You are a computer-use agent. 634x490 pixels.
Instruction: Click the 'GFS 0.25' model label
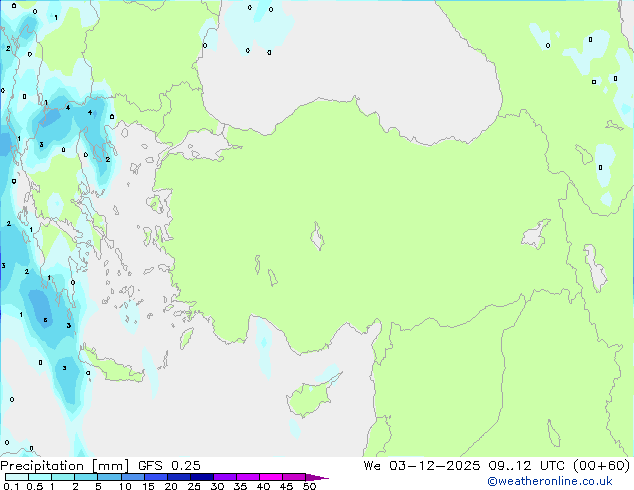click(169, 466)
